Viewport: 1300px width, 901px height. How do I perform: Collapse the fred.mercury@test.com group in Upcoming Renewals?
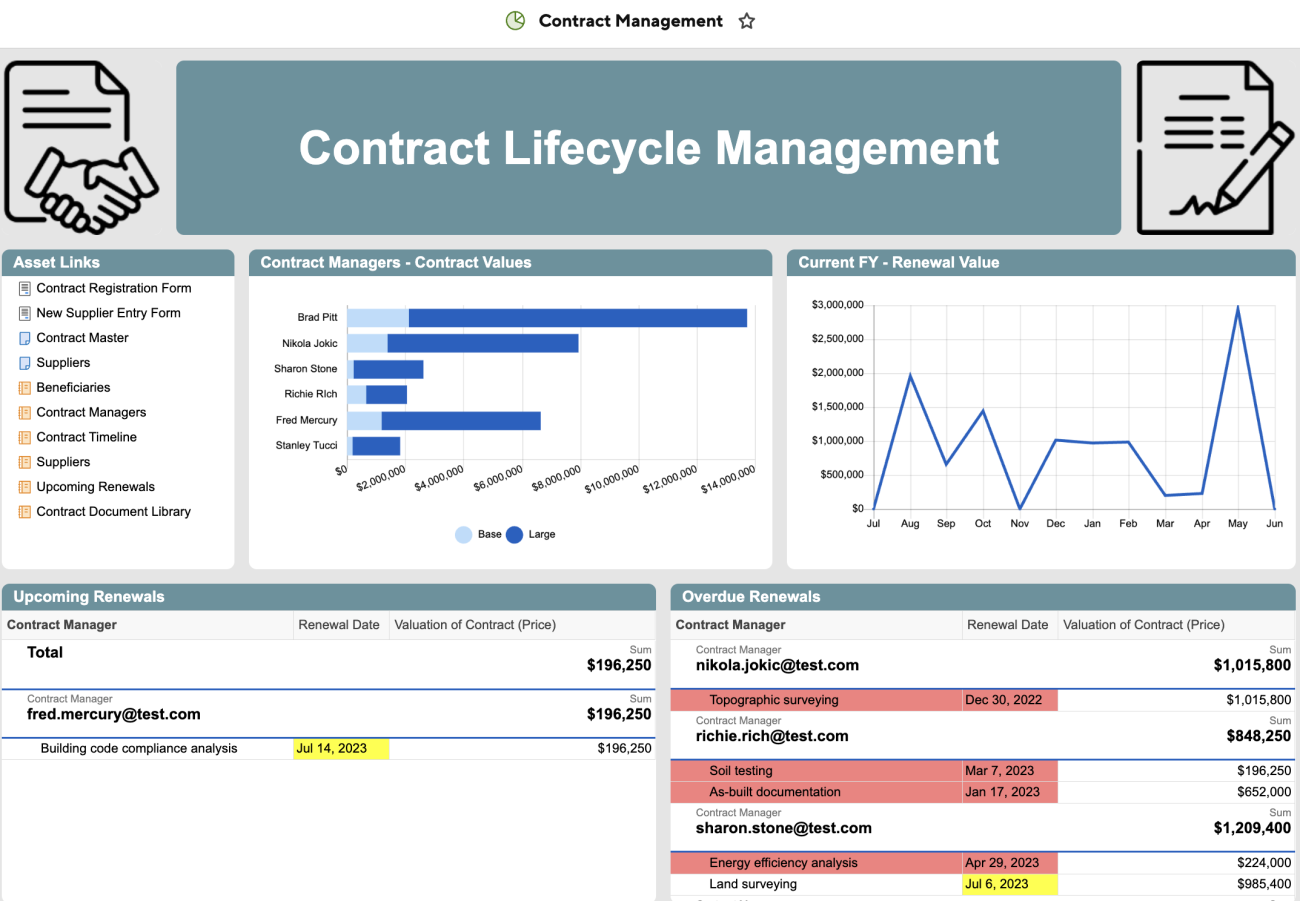tap(113, 714)
